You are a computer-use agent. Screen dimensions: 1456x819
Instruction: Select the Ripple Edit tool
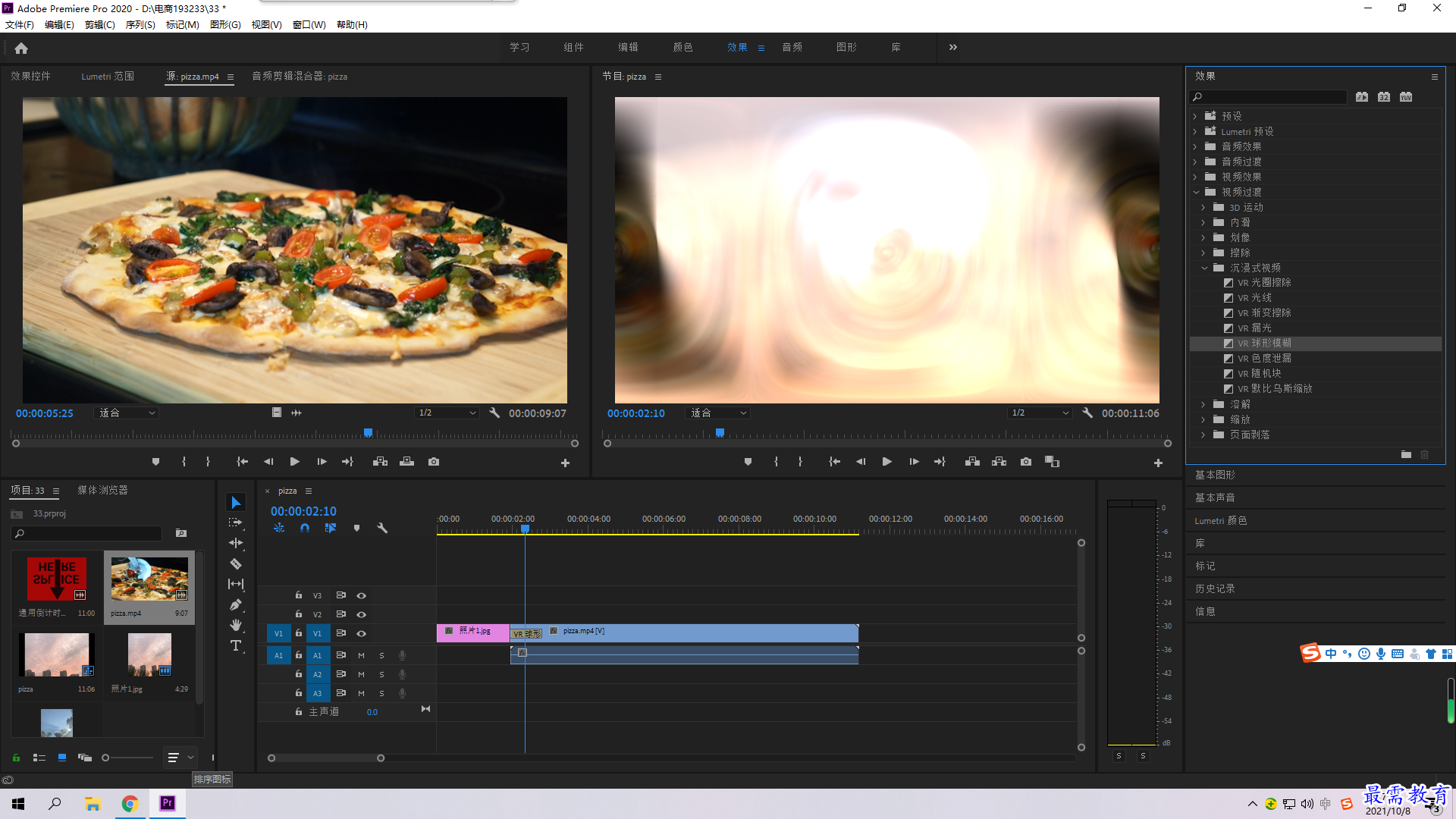point(236,543)
